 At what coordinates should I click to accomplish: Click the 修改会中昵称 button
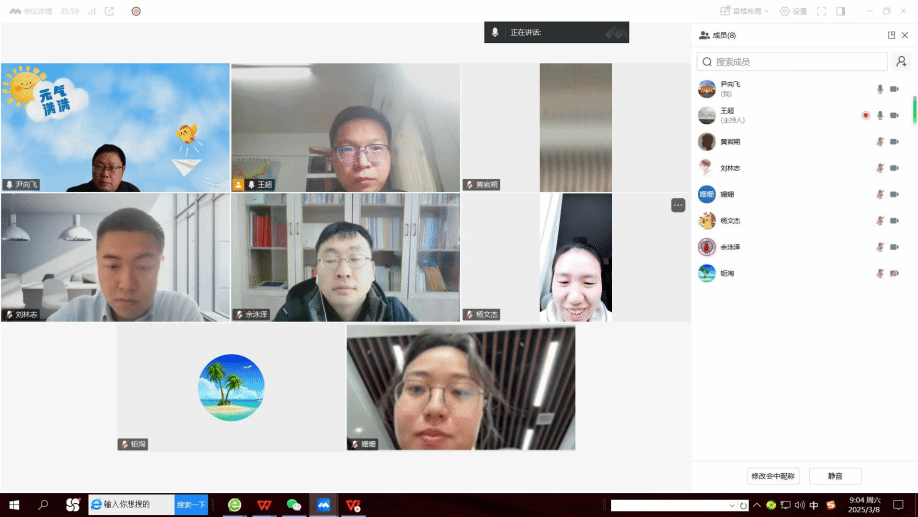point(773,476)
